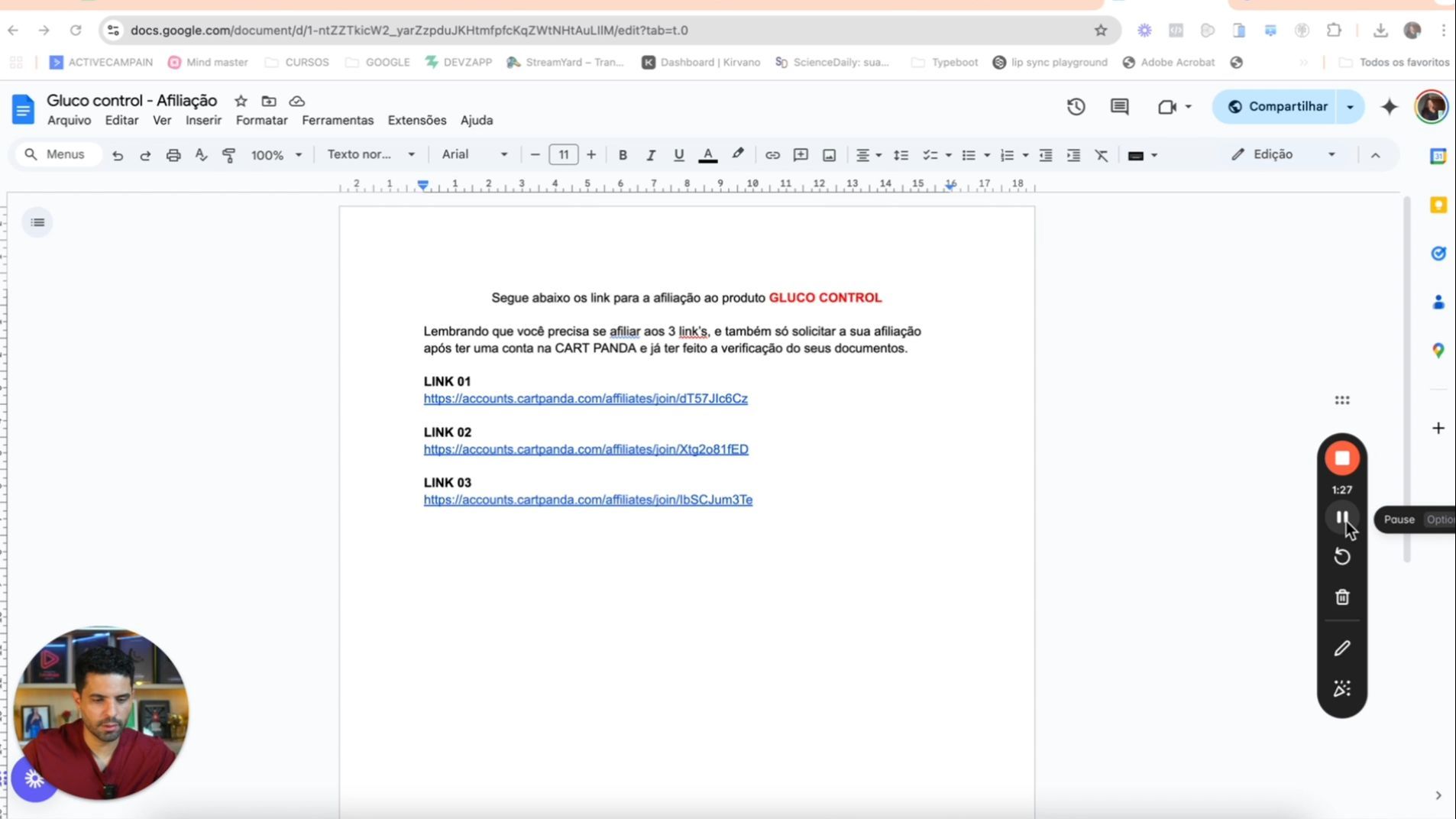Image resolution: width=1456 pixels, height=819 pixels.
Task: Expand the Edição mode dropdown
Action: point(1283,154)
